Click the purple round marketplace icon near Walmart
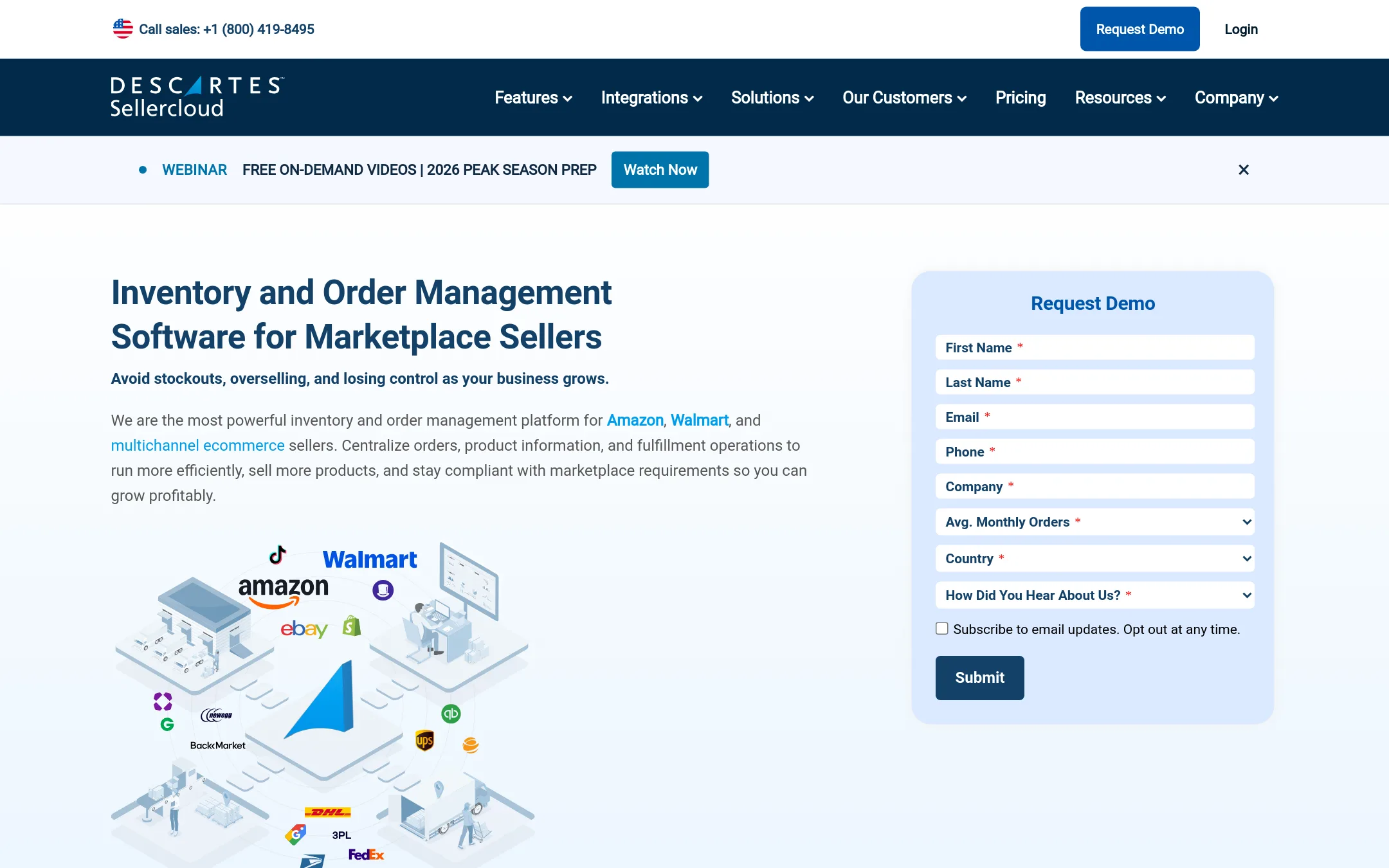The image size is (1389, 868). pyautogui.click(x=383, y=590)
